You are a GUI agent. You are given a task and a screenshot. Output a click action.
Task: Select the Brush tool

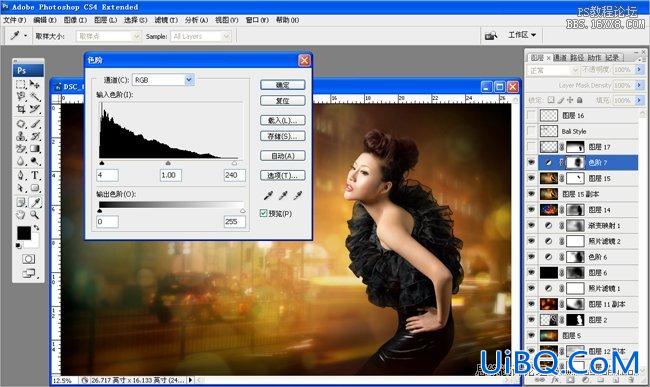[x=35, y=124]
